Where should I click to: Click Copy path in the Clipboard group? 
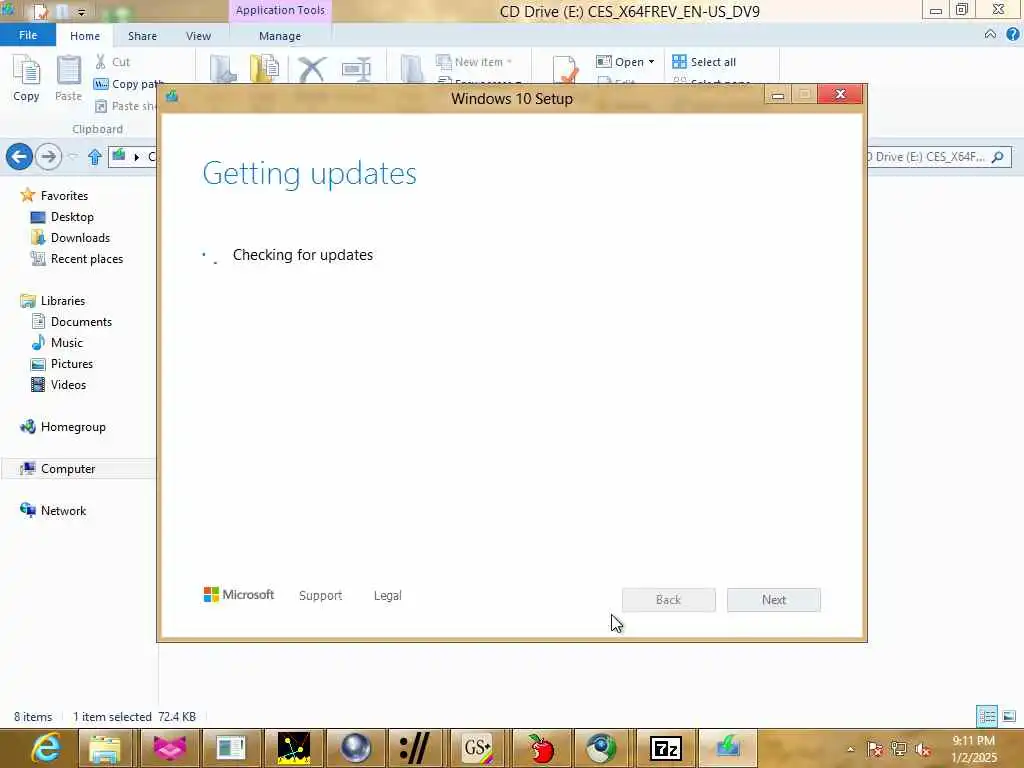pos(127,84)
